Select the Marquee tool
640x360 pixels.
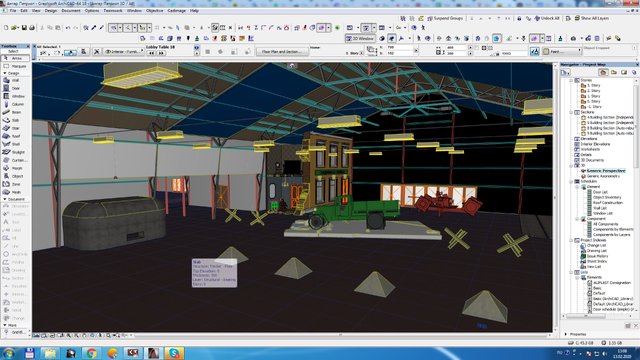click(x=15, y=66)
